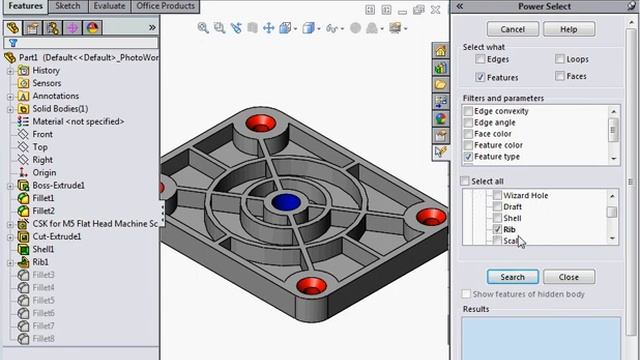Screen dimensions: 640x360
Task: Enable the Face color filter
Action: coord(468,134)
